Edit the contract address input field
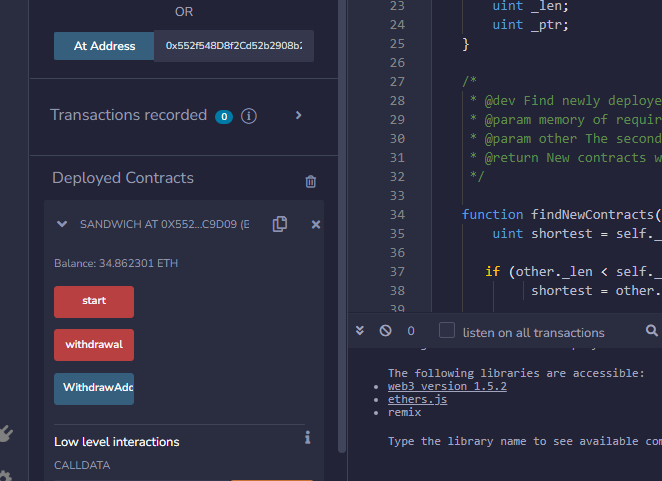 [234, 46]
